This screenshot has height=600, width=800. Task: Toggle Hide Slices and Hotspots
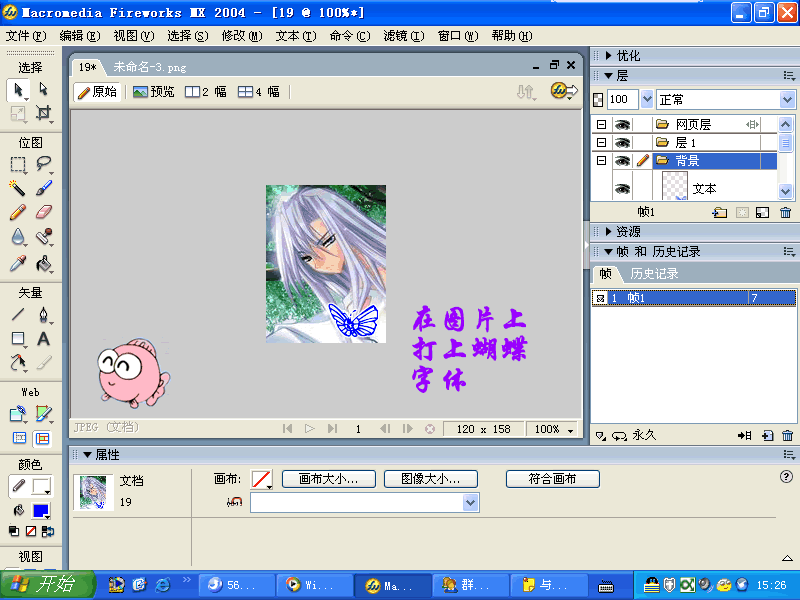pyautogui.click(x=19, y=438)
